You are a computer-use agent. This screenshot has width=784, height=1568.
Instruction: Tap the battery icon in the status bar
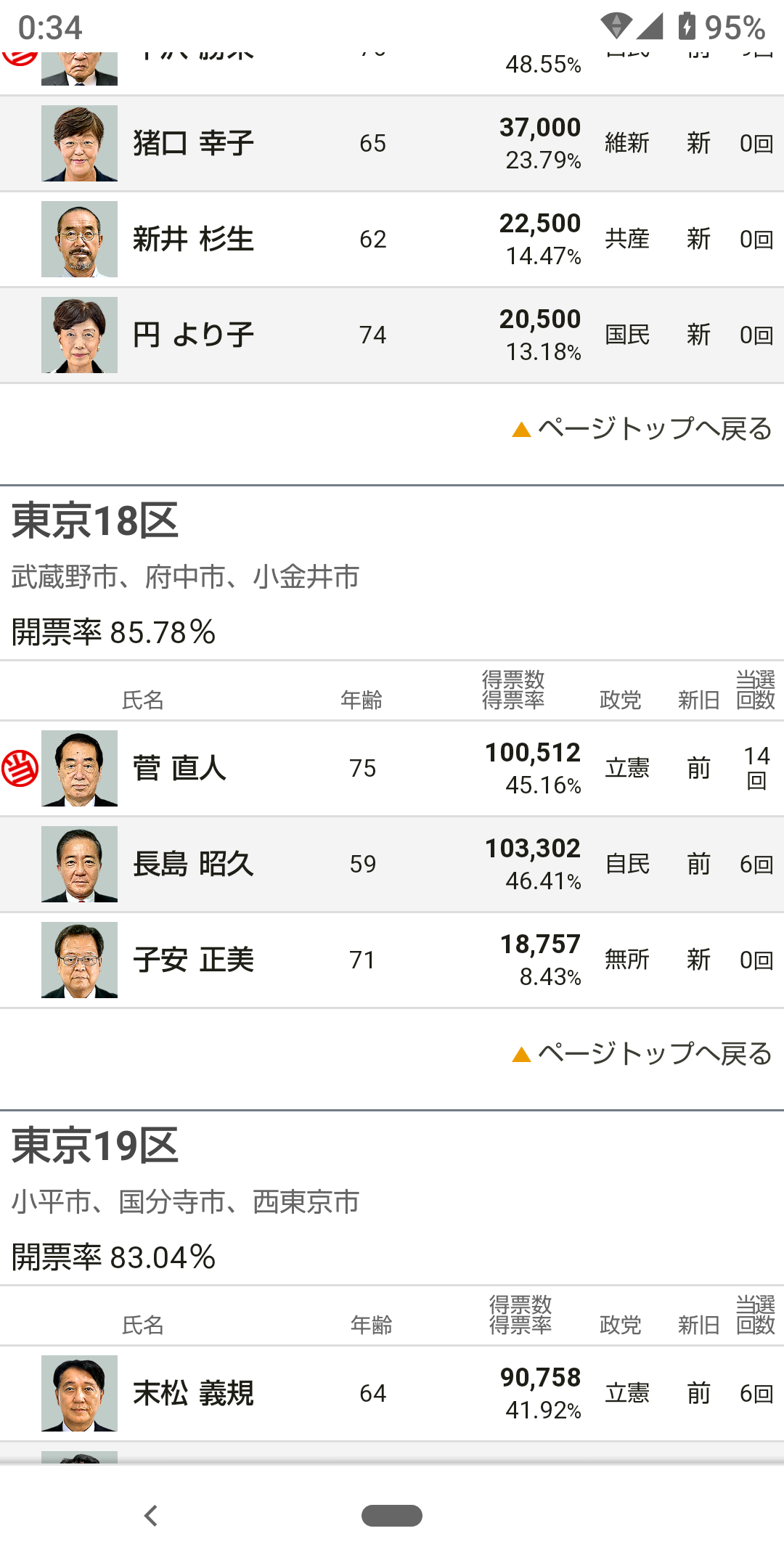click(687, 27)
